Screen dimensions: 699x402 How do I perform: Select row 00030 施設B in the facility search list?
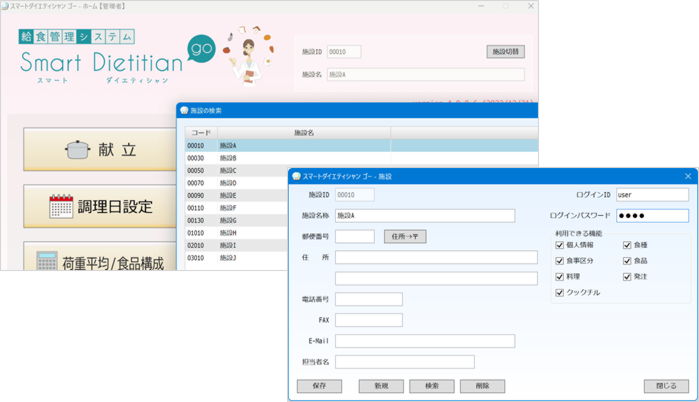tap(362, 158)
